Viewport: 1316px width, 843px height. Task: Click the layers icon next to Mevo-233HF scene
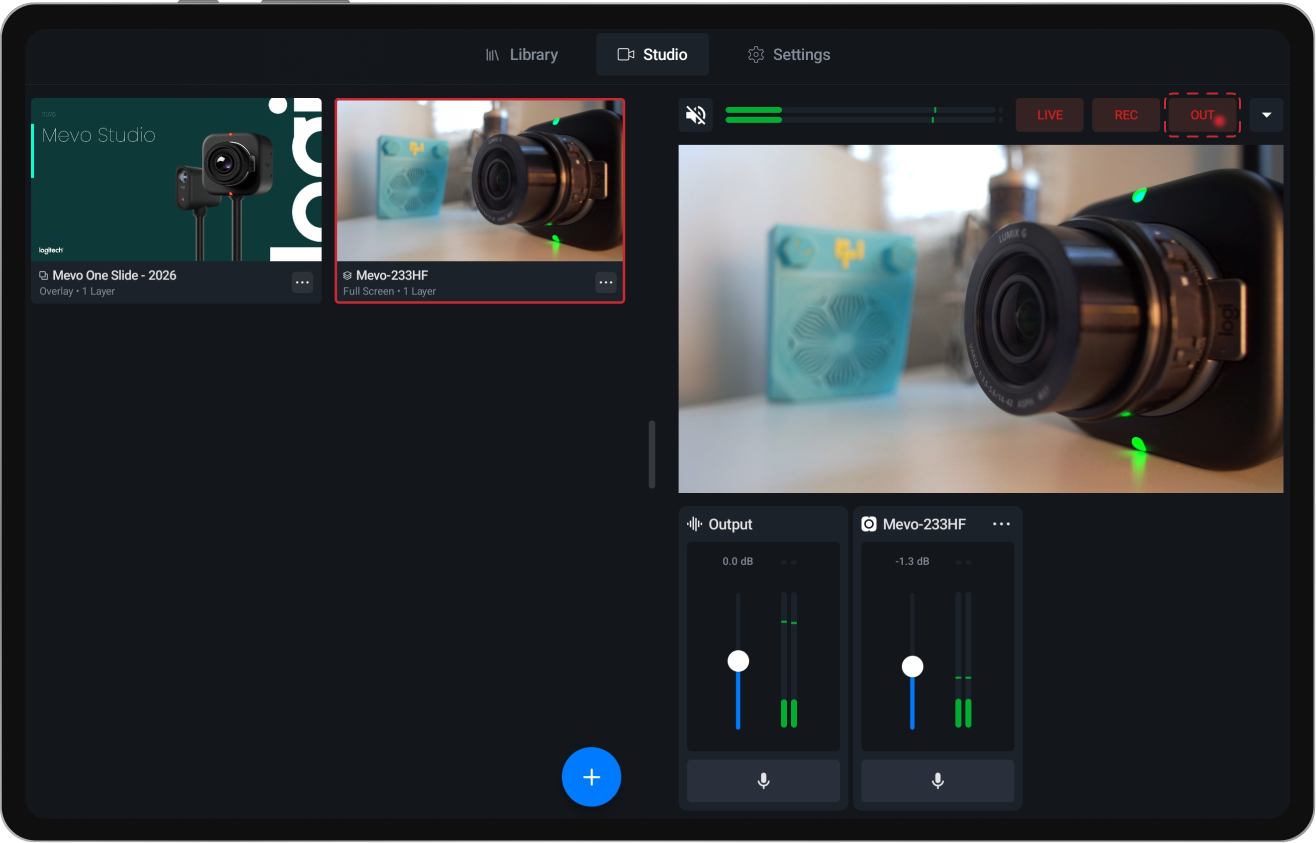pos(346,274)
